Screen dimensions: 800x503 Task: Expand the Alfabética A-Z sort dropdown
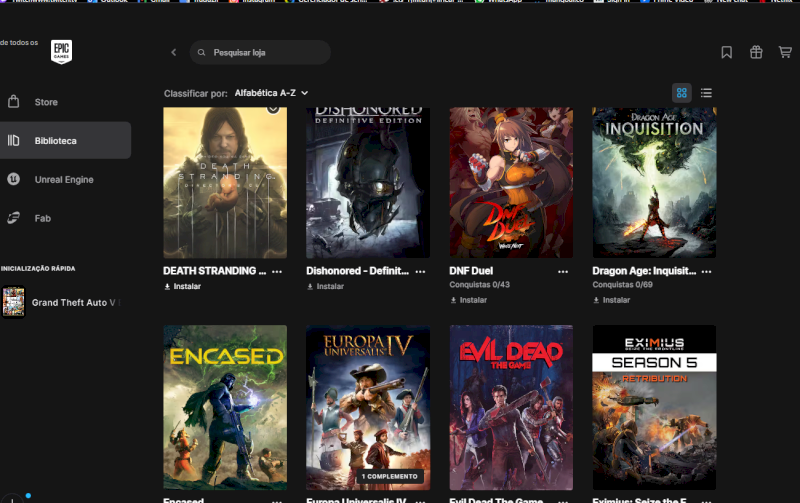point(271,93)
